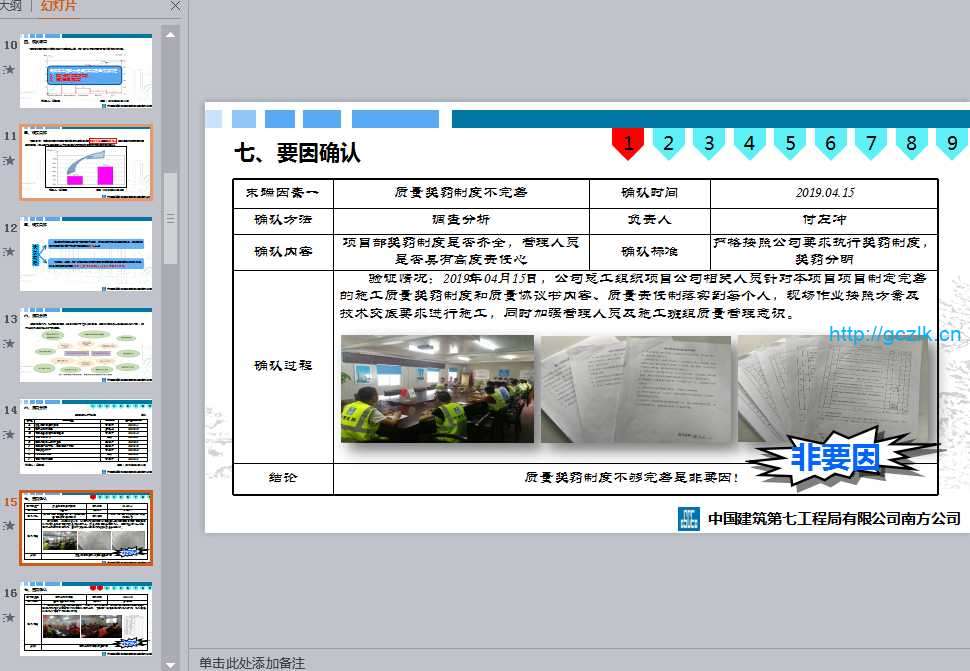This screenshot has height=671, width=970.
Task: Click the cyan number 9 marker
Action: [951, 144]
